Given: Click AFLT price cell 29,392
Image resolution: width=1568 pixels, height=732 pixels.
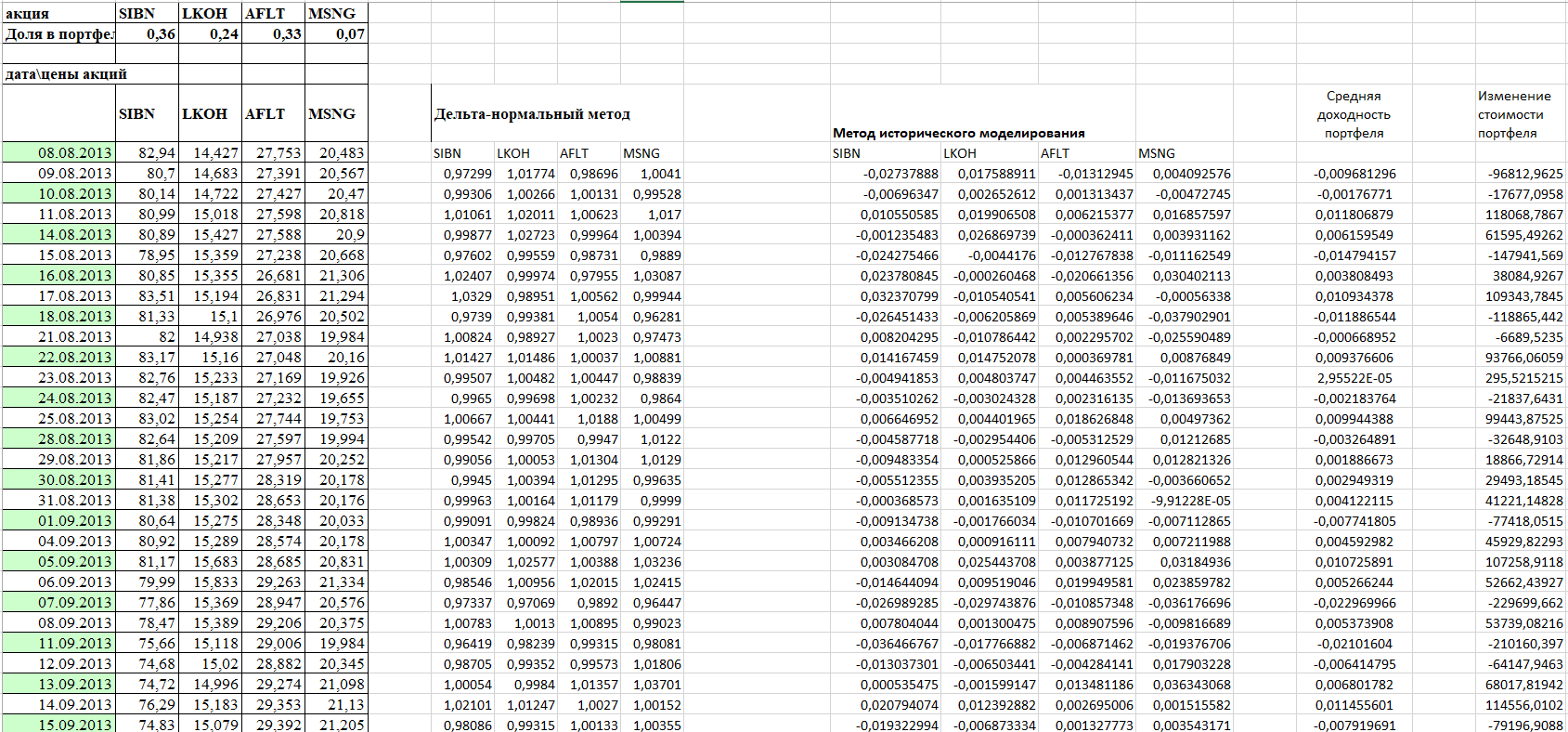Looking at the screenshot, I should pos(274,725).
